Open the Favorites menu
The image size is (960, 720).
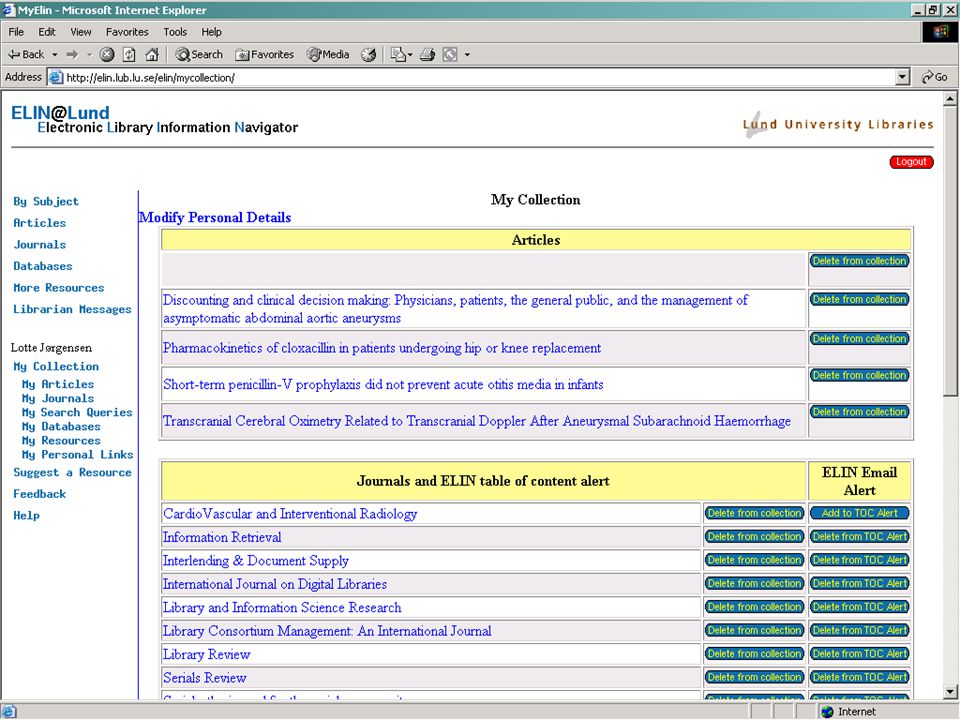127,32
